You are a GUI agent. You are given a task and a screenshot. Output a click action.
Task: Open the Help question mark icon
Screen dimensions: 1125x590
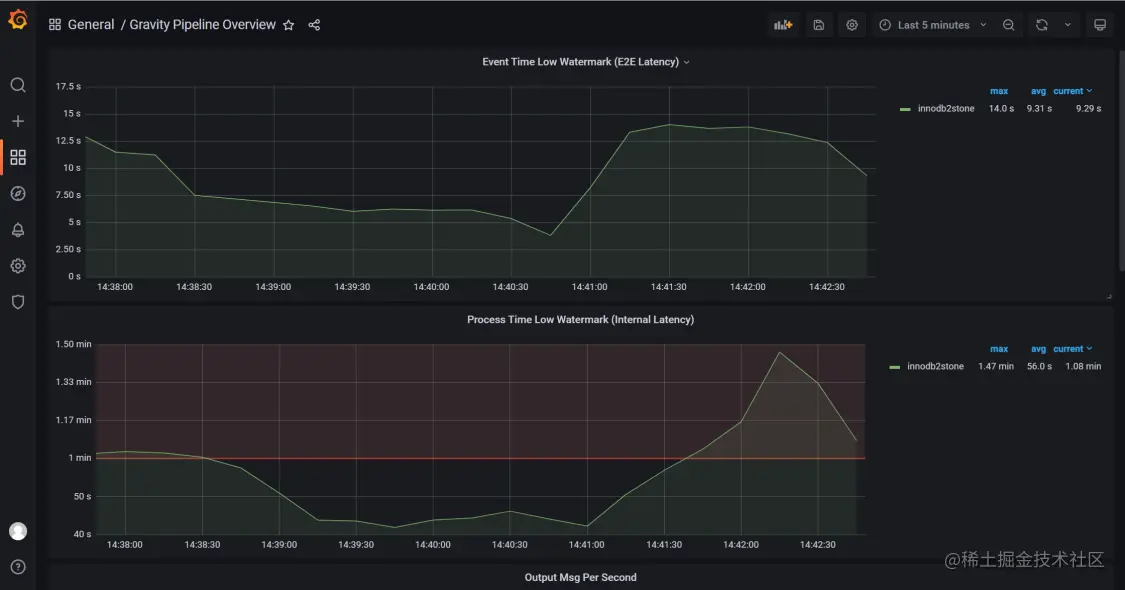pyautogui.click(x=18, y=567)
